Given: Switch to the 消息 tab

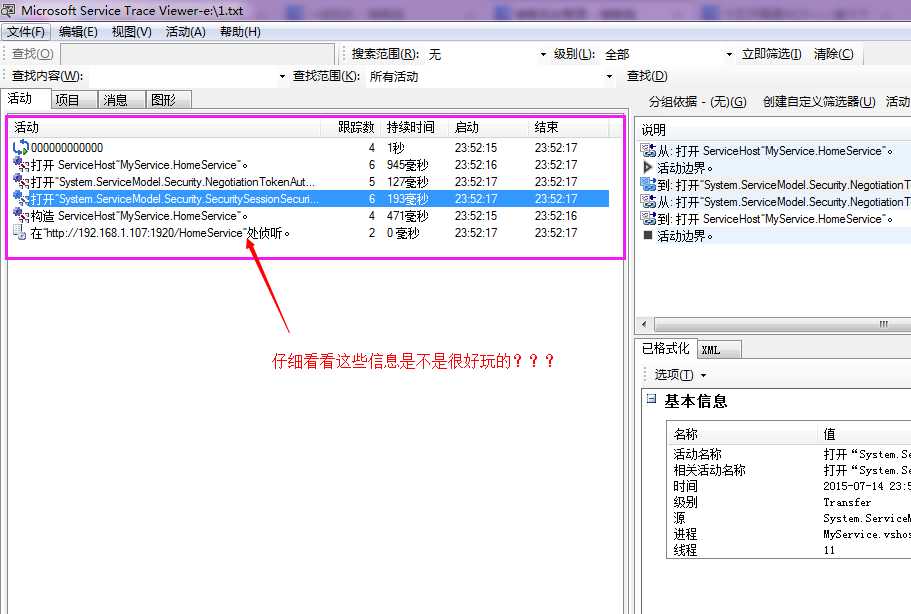Looking at the screenshot, I should pyautogui.click(x=122, y=100).
